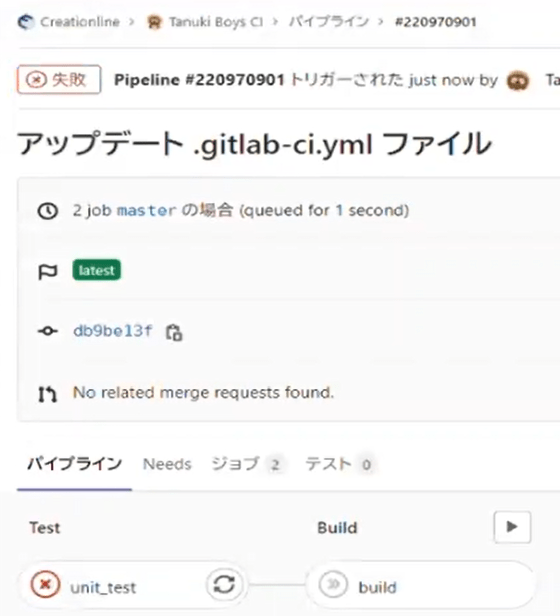Run the Build stage play button
Image resolution: width=560 pixels, height=616 pixels.
[512, 527]
